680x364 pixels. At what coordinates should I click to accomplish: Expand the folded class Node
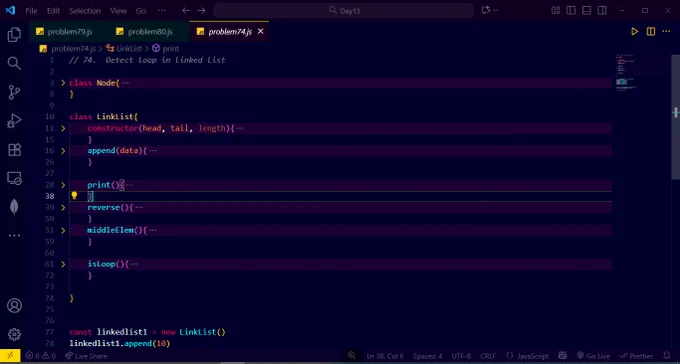coord(63,83)
